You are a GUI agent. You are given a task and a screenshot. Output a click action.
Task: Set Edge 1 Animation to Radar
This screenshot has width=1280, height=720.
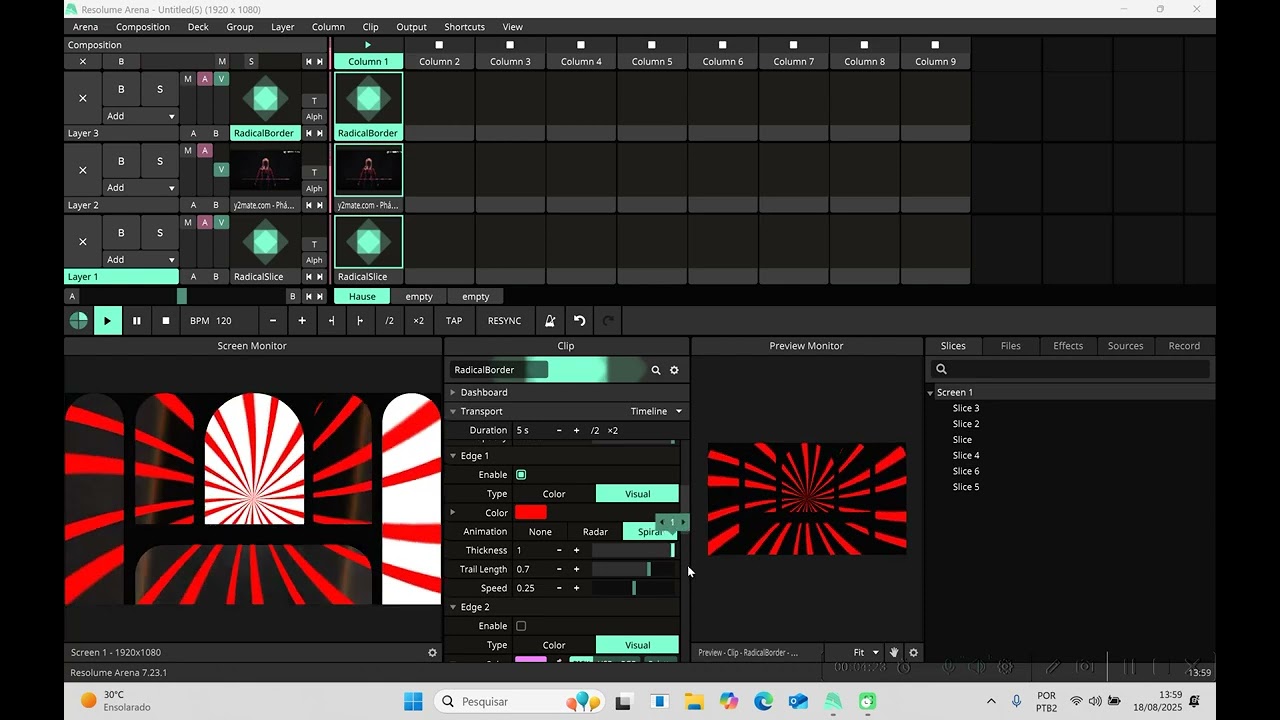coord(595,532)
